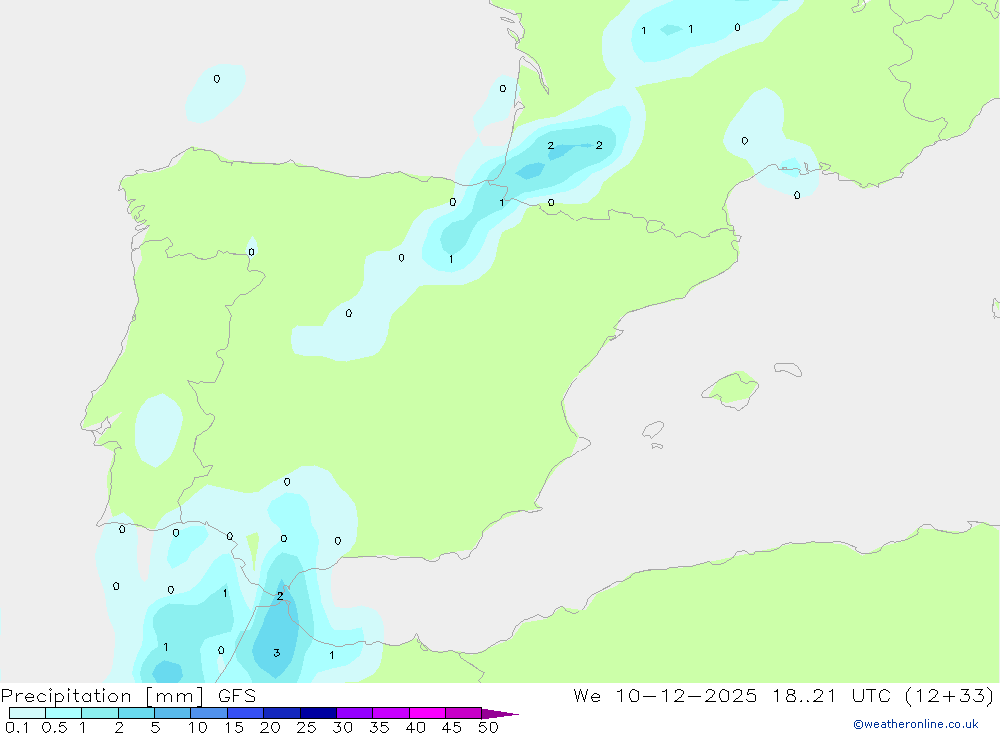Click the Mallorca island on the map
The height and width of the screenshot is (733, 1000).
click(731, 389)
